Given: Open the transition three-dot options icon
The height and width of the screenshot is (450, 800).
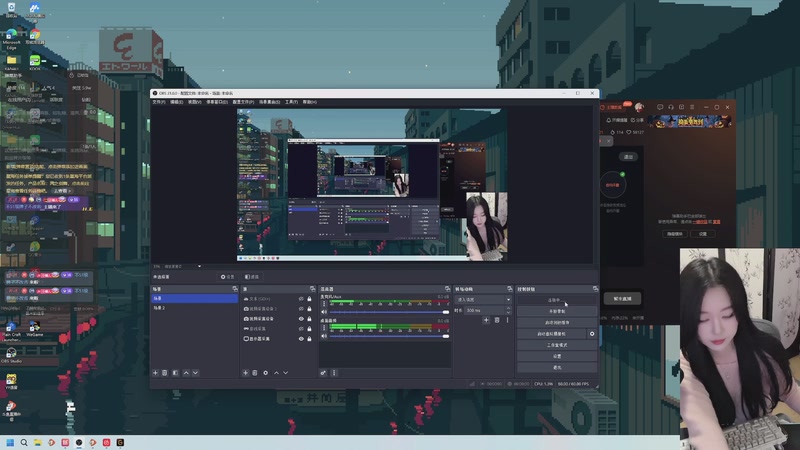Looking at the screenshot, I should click(x=507, y=320).
